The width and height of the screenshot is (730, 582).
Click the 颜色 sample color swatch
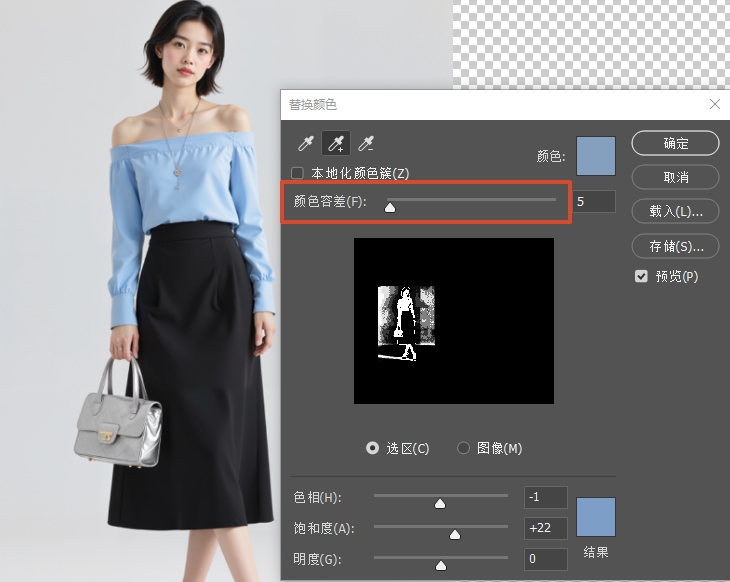(x=596, y=157)
